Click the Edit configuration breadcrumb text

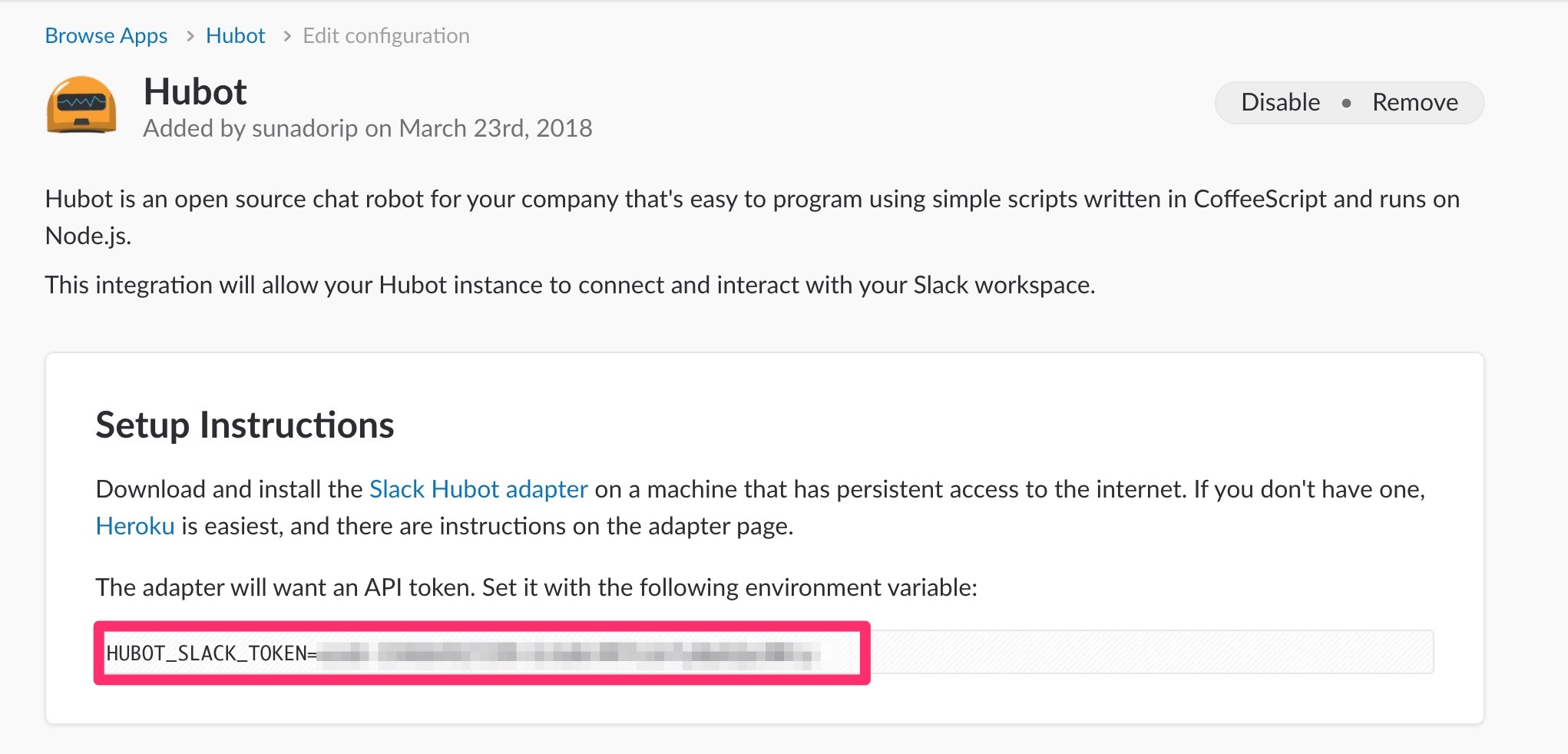click(386, 36)
